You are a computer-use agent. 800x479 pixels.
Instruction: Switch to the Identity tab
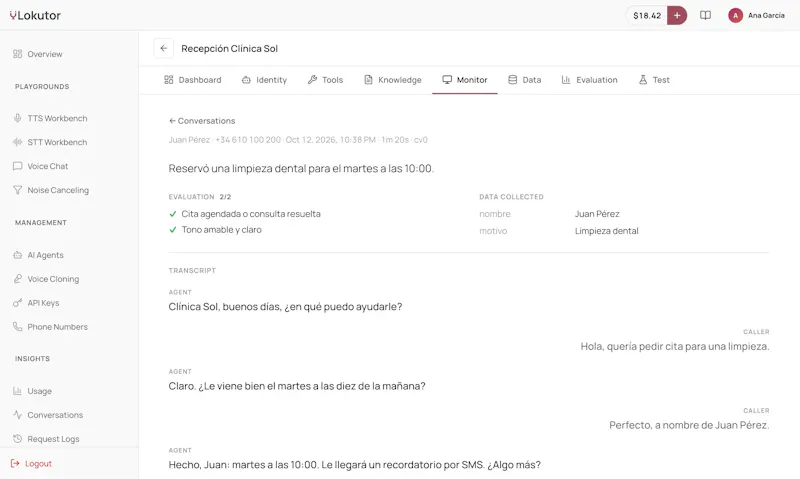coord(264,80)
